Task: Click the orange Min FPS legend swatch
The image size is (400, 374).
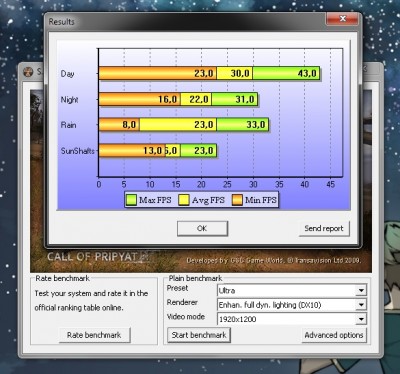Action: click(x=237, y=200)
